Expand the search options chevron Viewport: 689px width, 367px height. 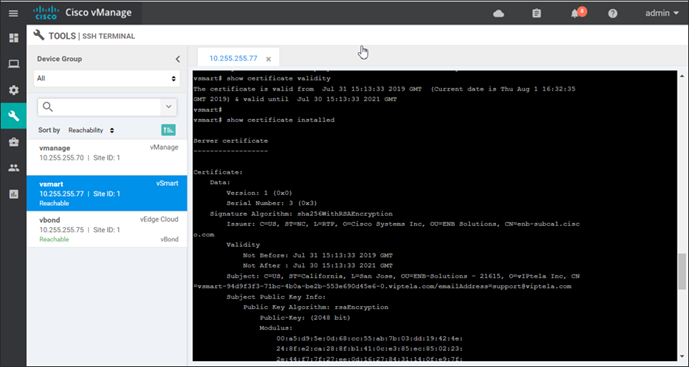click(169, 107)
